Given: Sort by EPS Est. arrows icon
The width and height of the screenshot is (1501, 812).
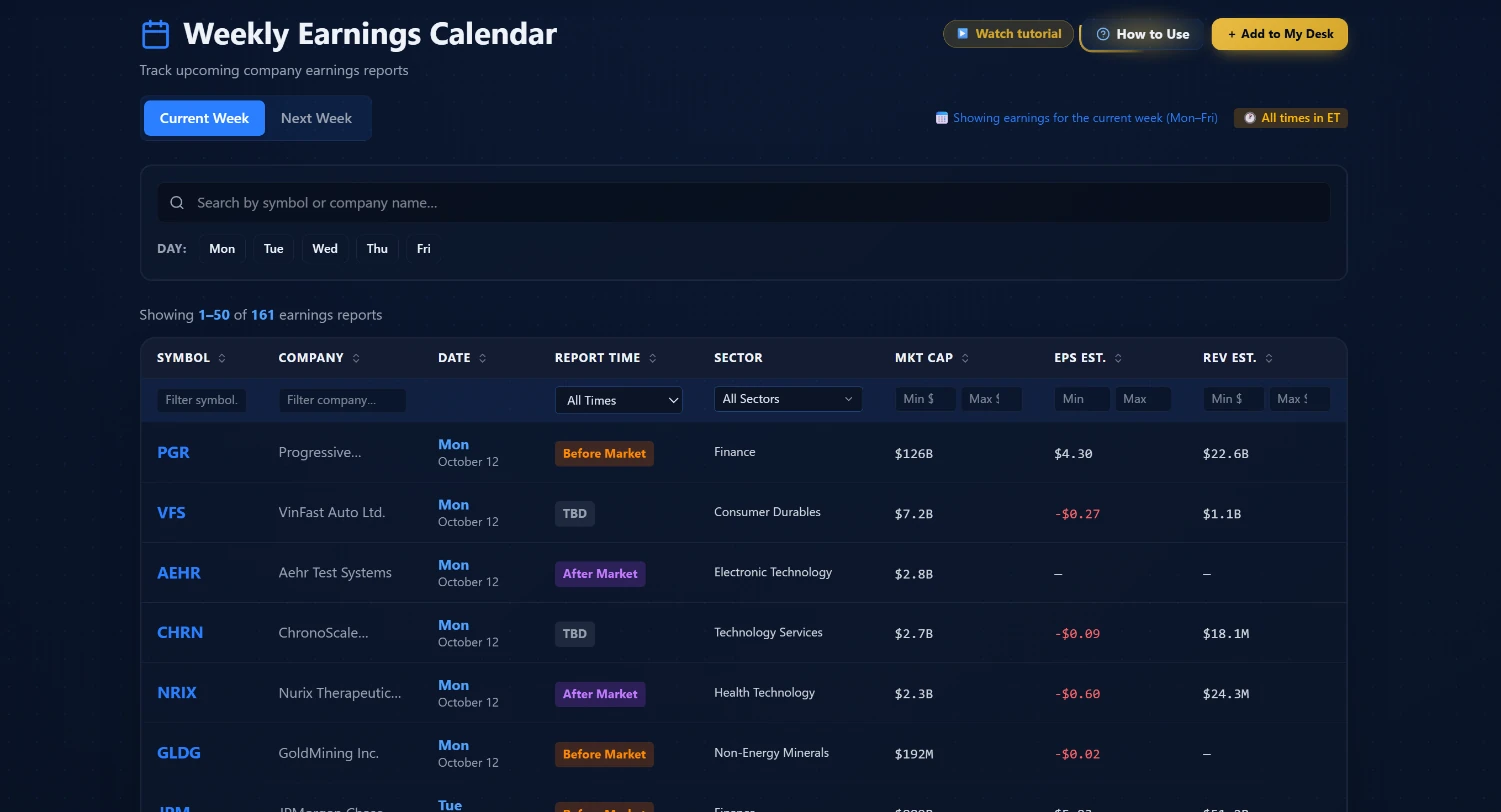Looking at the screenshot, I should [x=1118, y=358].
